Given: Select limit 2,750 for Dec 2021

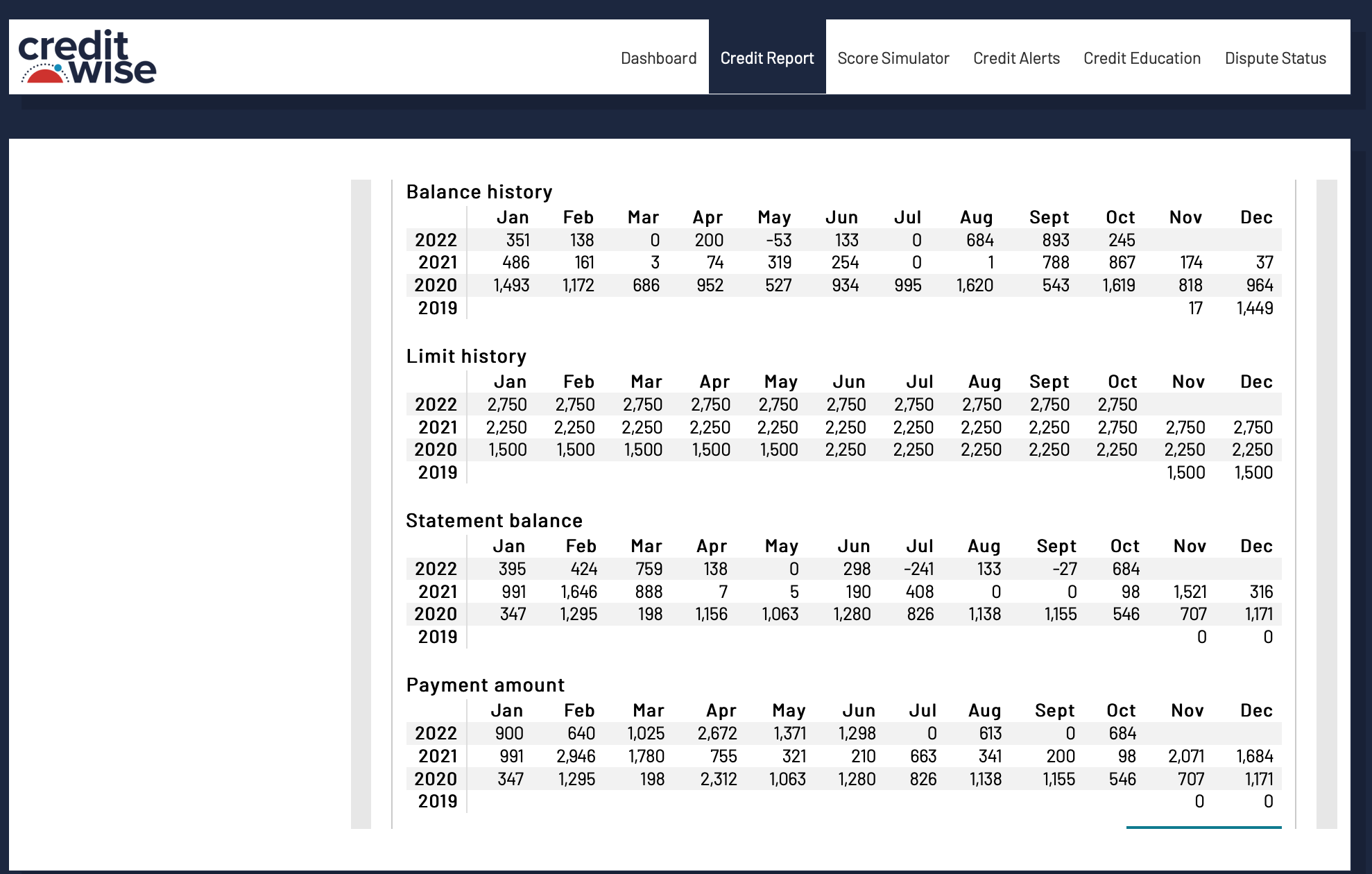Looking at the screenshot, I should pyautogui.click(x=1253, y=427).
